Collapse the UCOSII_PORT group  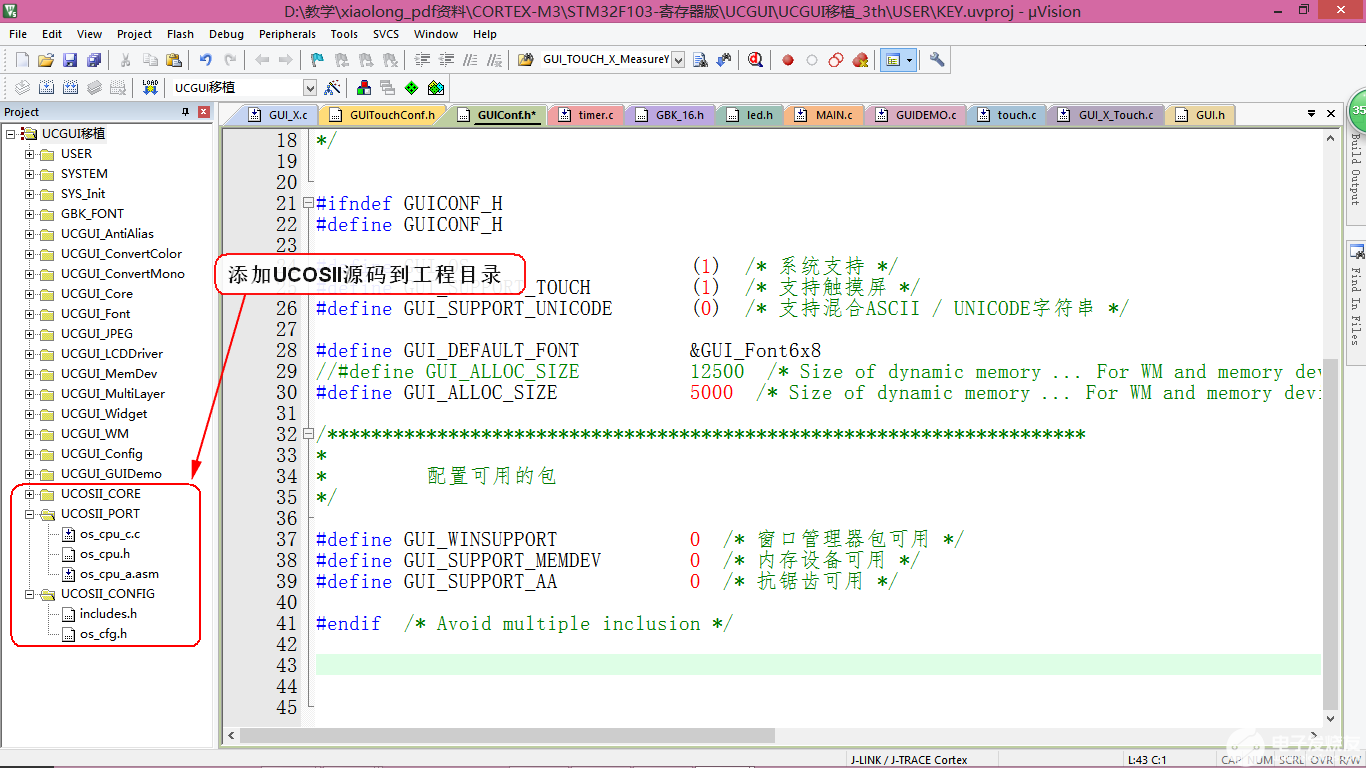click(x=30, y=514)
